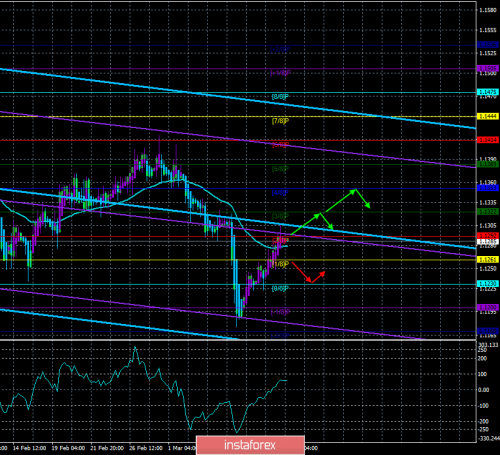Select the blue 1.1353 level price tag
The height and width of the screenshot is (455, 500).
tap(488, 188)
